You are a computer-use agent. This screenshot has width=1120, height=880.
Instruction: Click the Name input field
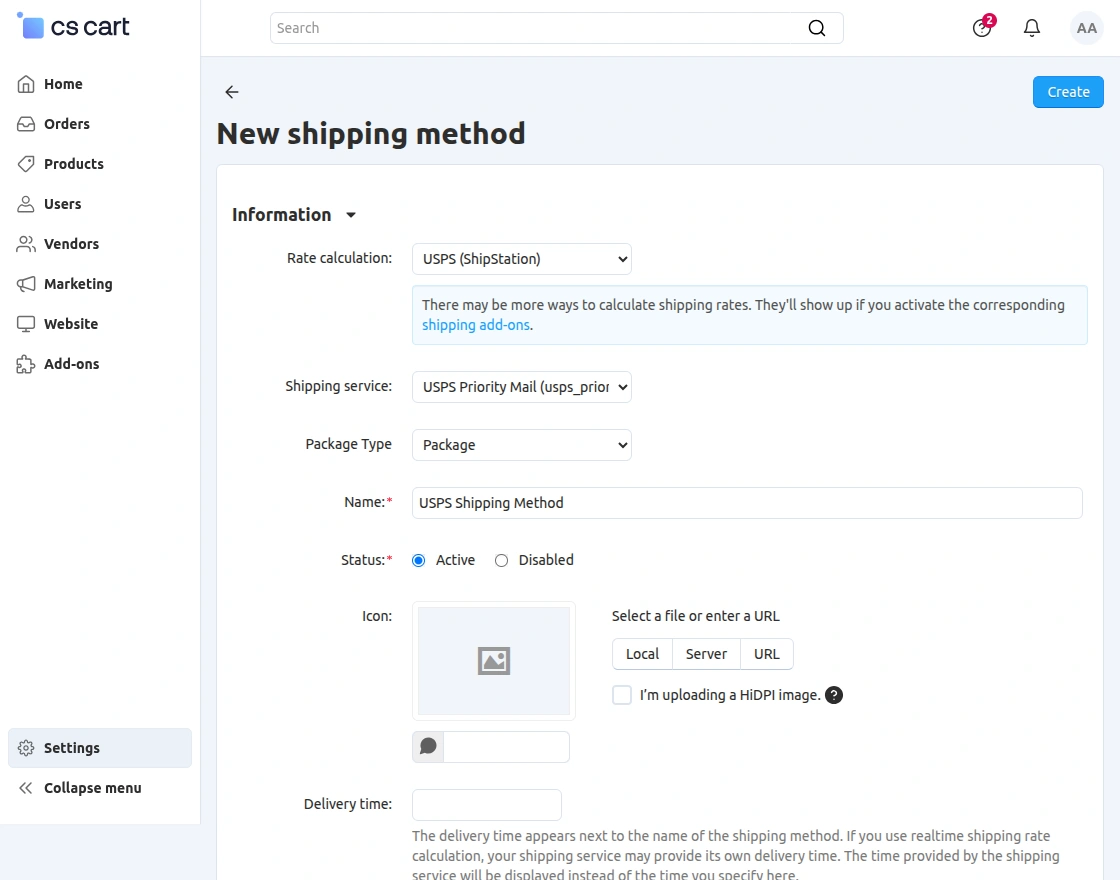tap(747, 503)
